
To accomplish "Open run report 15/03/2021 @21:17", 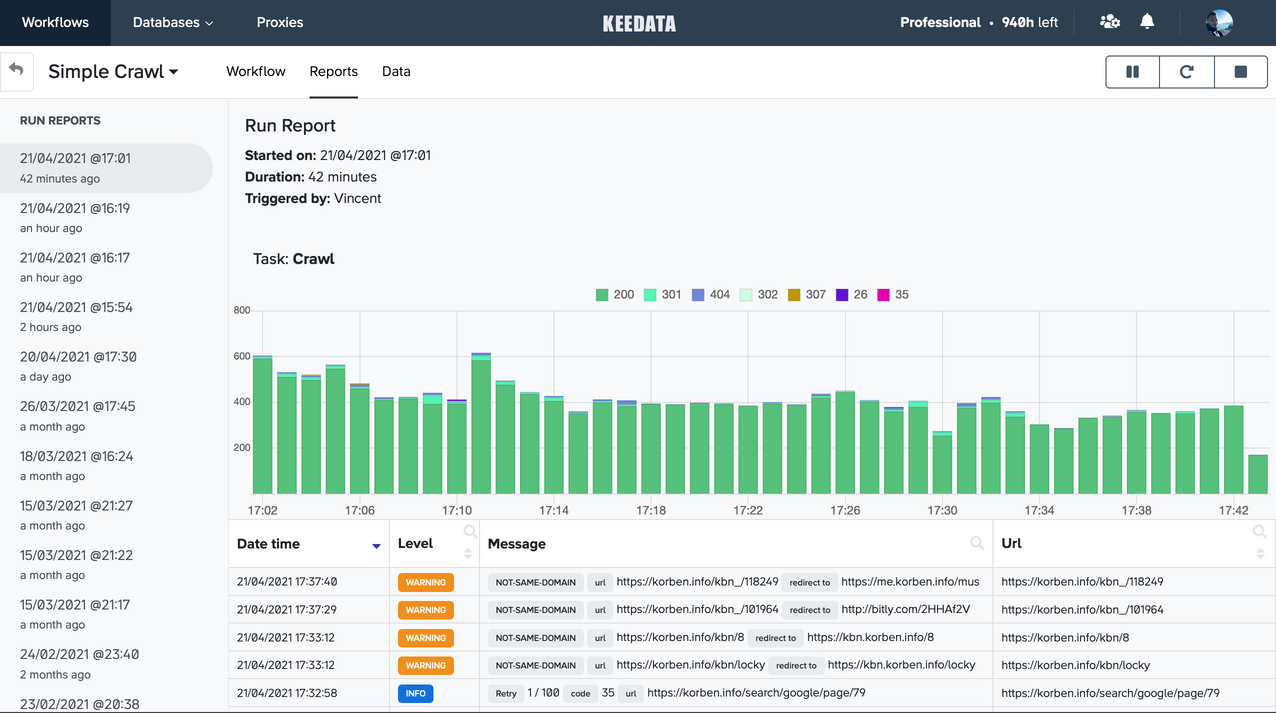I will click(x=106, y=614).
